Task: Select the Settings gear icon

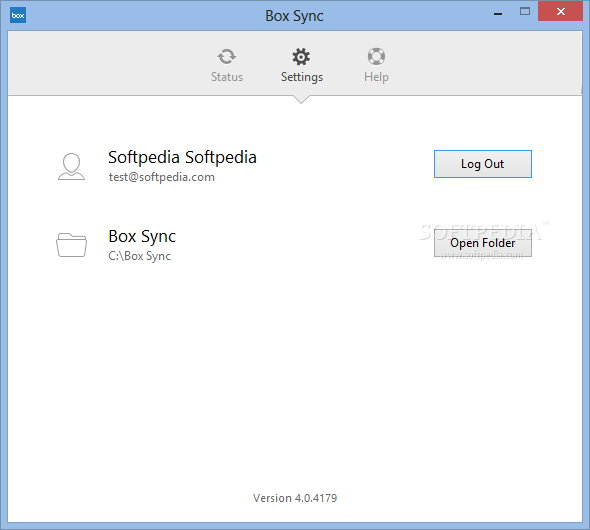Action: [301, 57]
